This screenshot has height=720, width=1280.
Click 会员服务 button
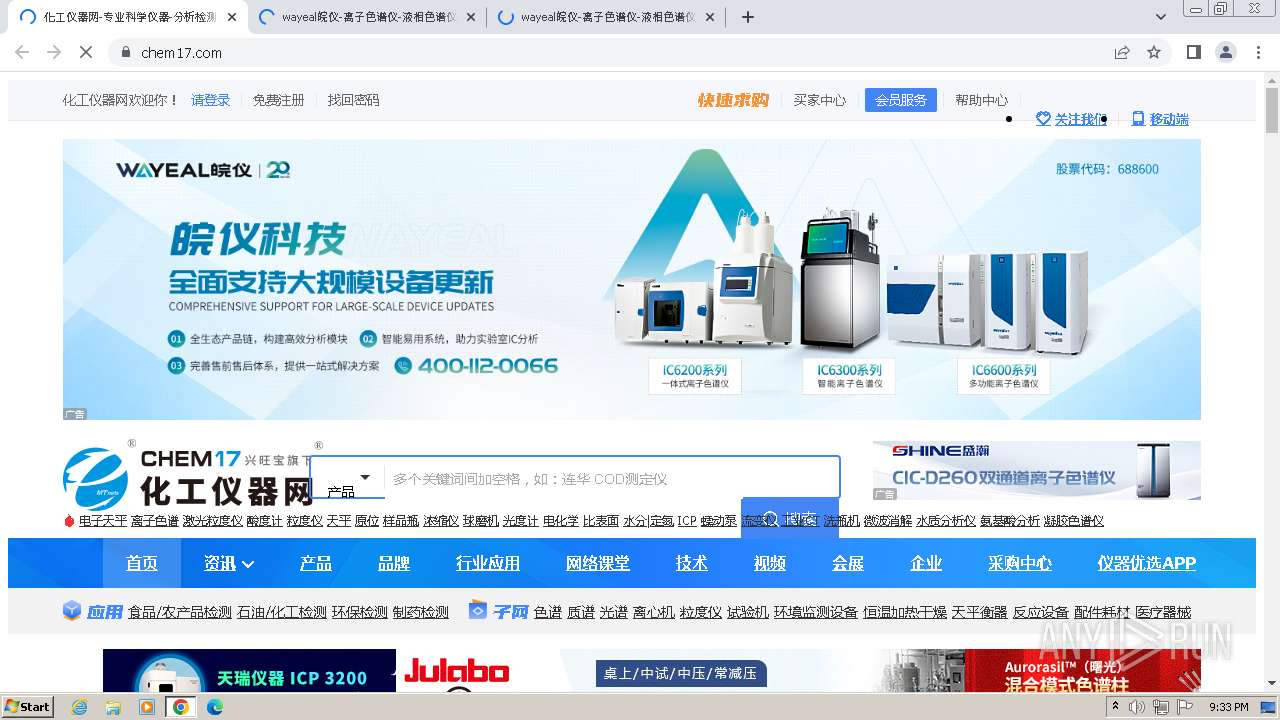(x=901, y=100)
